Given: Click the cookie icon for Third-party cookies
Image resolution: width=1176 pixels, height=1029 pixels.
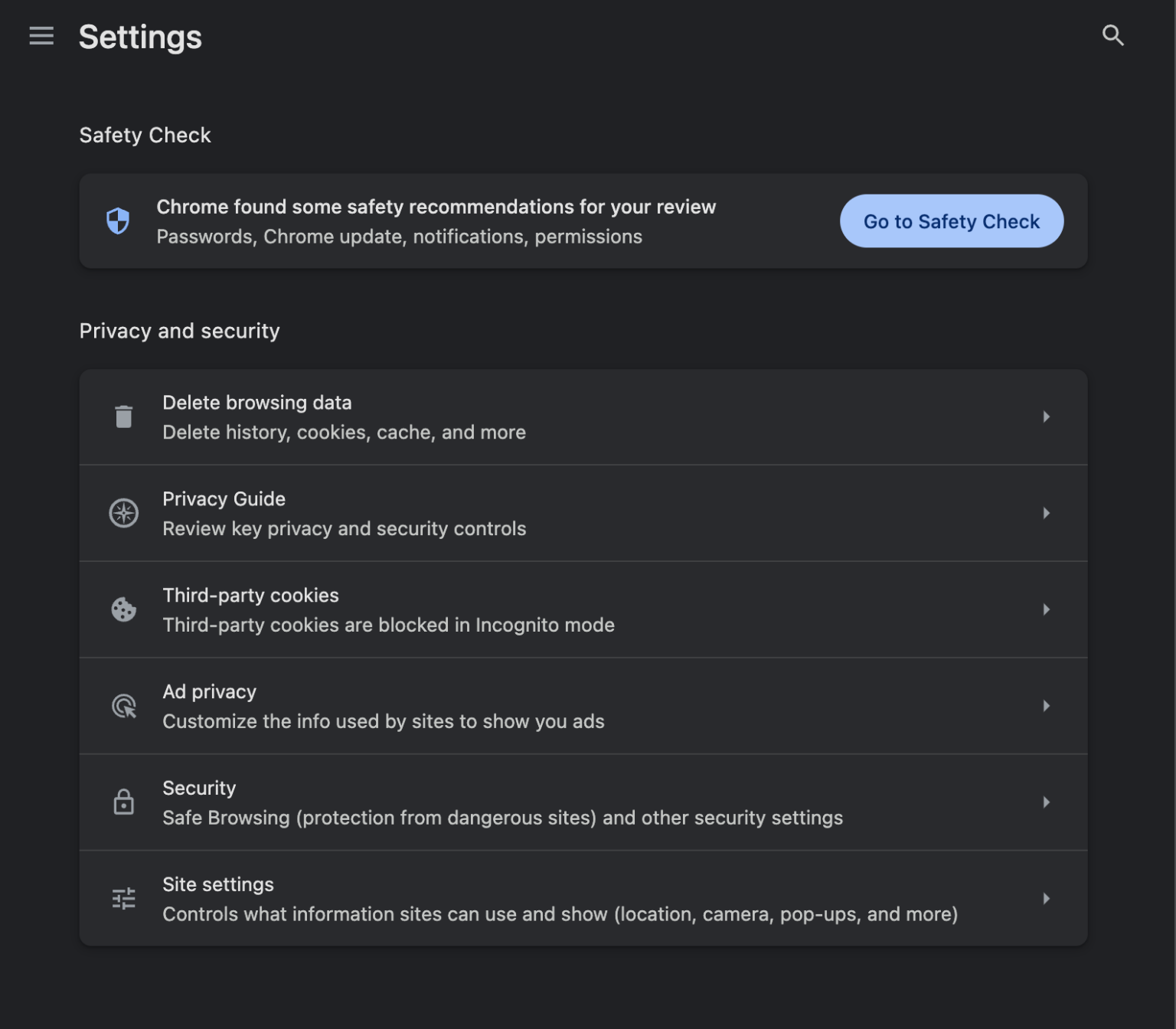Looking at the screenshot, I should (x=123, y=609).
